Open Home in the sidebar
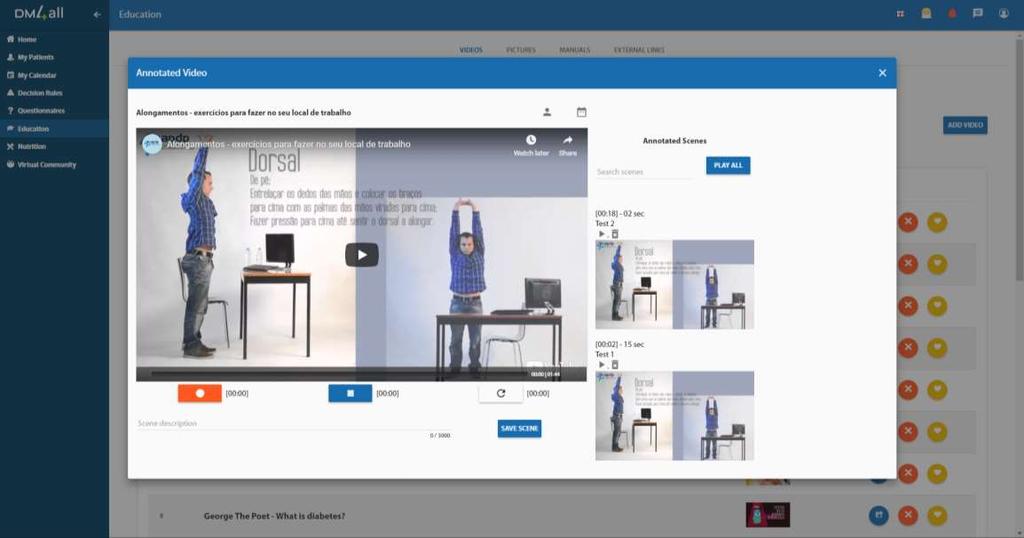 [x=27, y=39]
